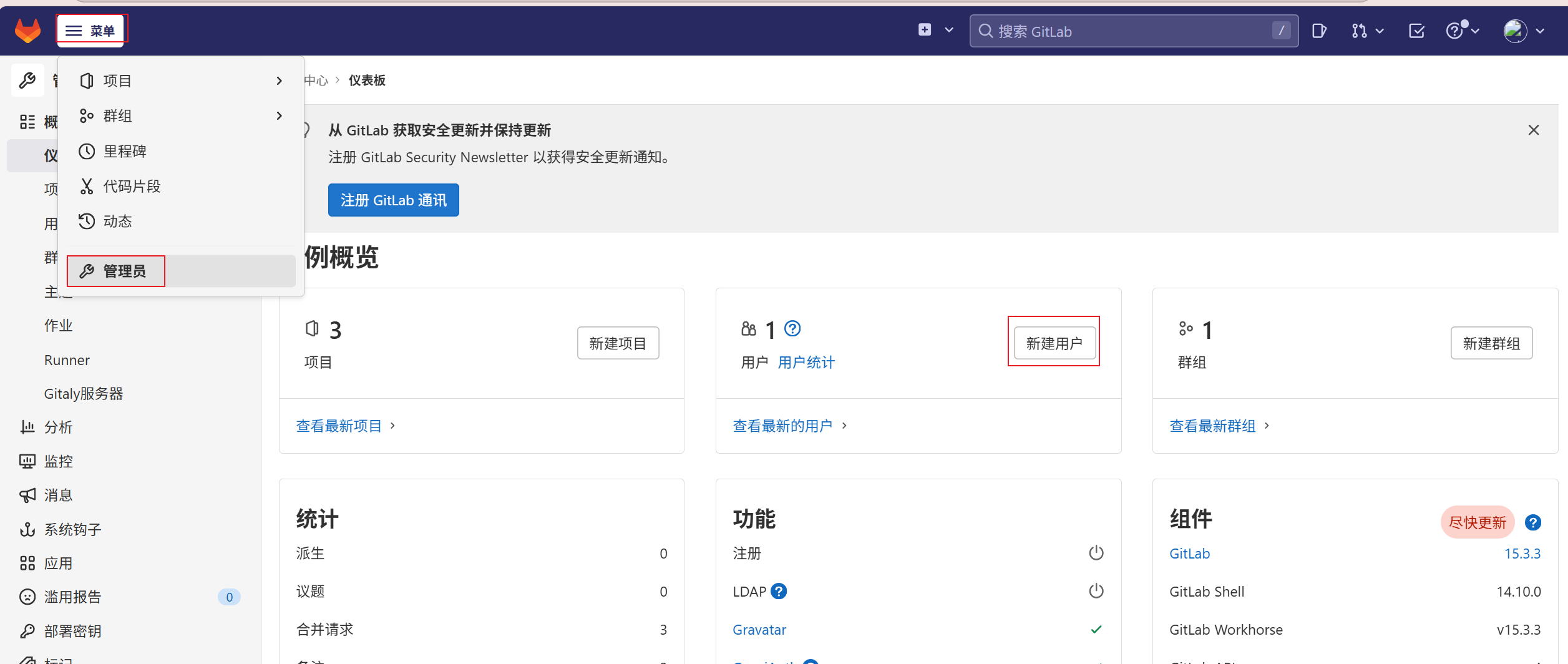This screenshot has width=1568, height=664.
Task: Click the LDAP power status icon
Action: (x=1096, y=592)
